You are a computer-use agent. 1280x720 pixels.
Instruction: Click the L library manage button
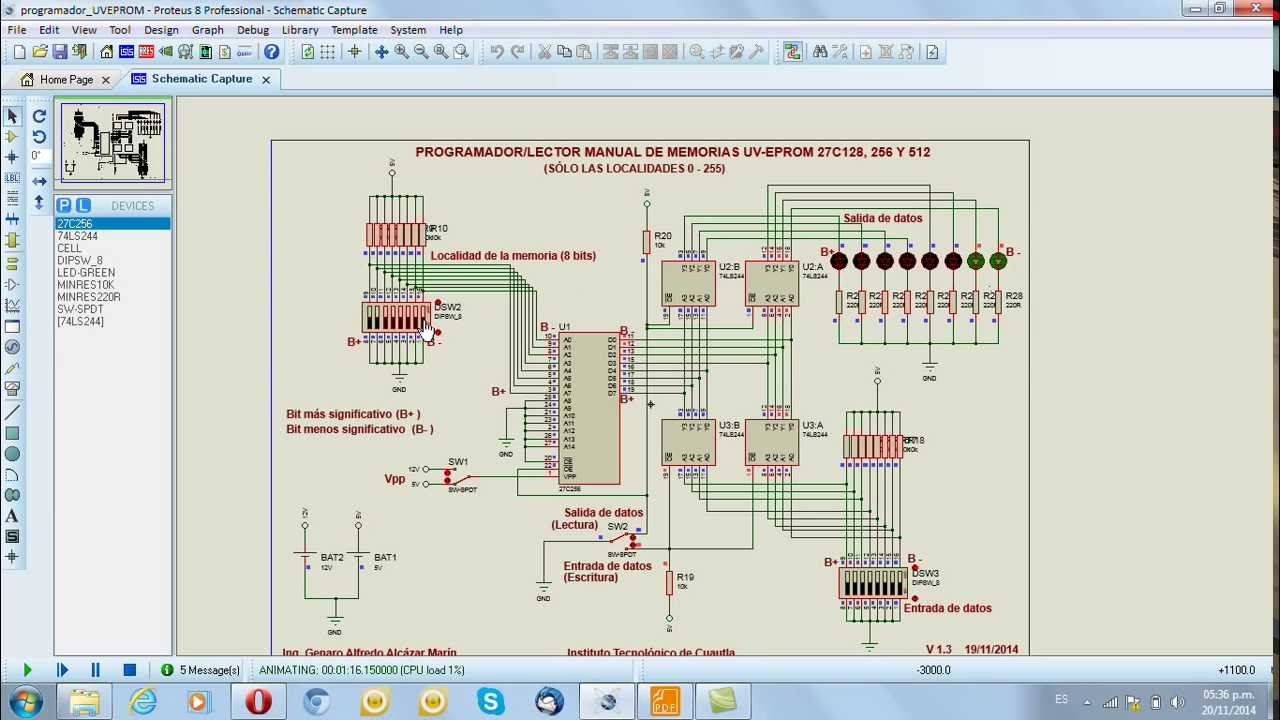point(82,205)
